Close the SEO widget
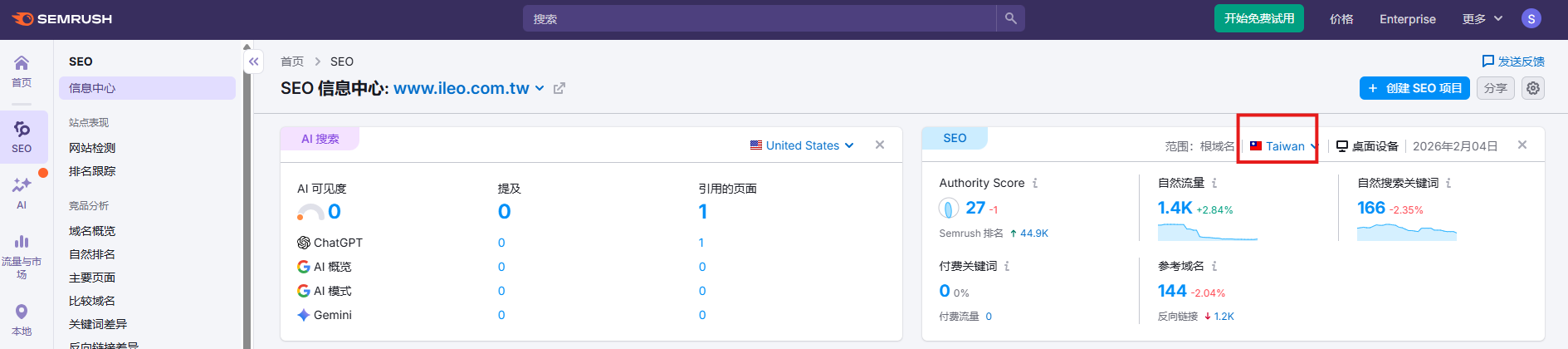1568x349 pixels. [x=1522, y=145]
